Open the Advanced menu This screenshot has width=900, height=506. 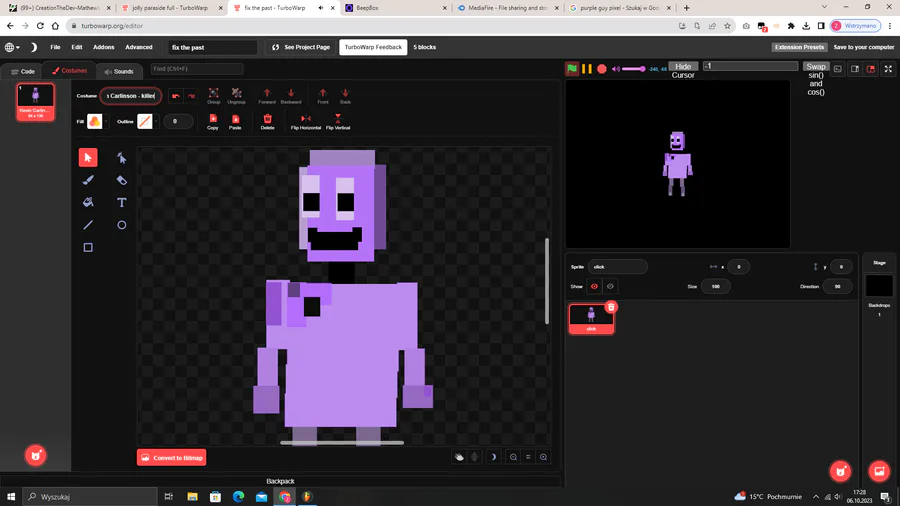(139, 47)
